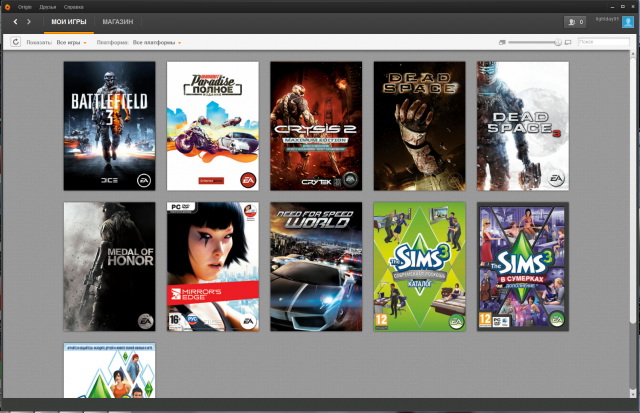
Task: Click the Origin logo icon in title bar
Action: click(7, 7)
